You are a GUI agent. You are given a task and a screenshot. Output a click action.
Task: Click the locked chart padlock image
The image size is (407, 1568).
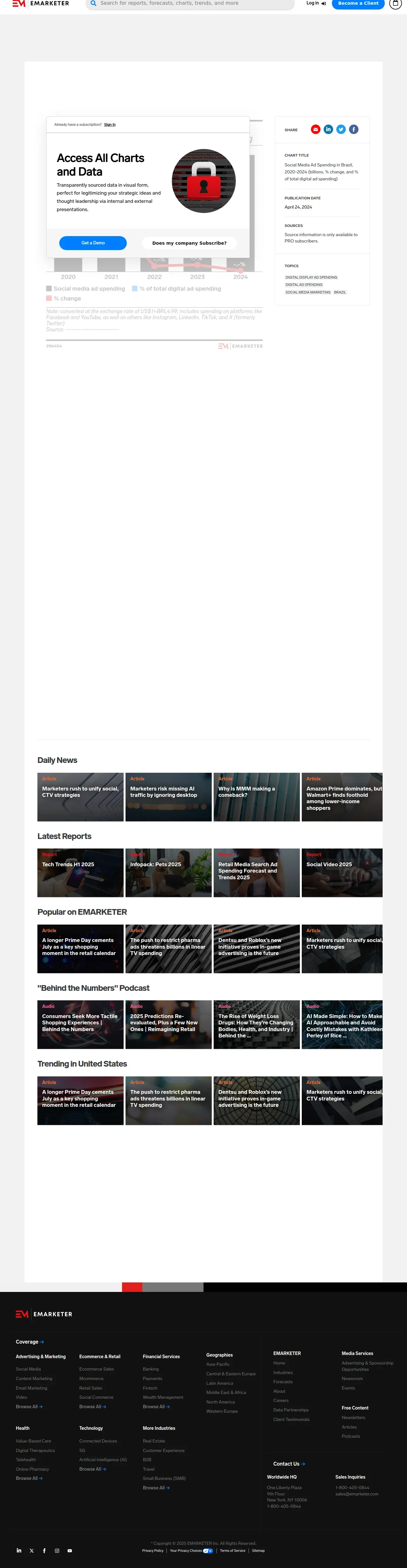203,181
